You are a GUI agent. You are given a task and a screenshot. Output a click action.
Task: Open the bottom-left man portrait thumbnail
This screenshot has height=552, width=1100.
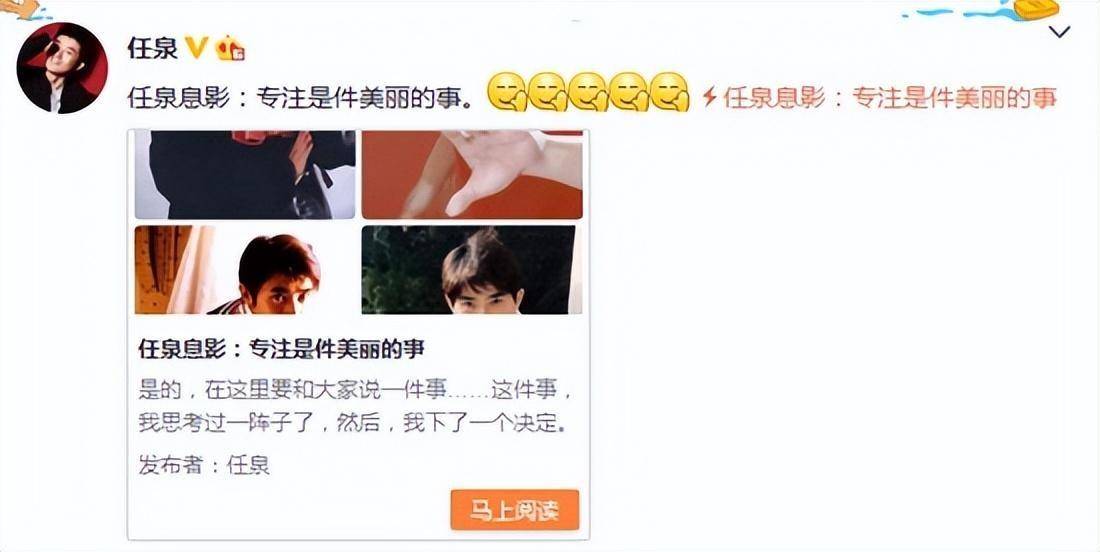point(245,269)
